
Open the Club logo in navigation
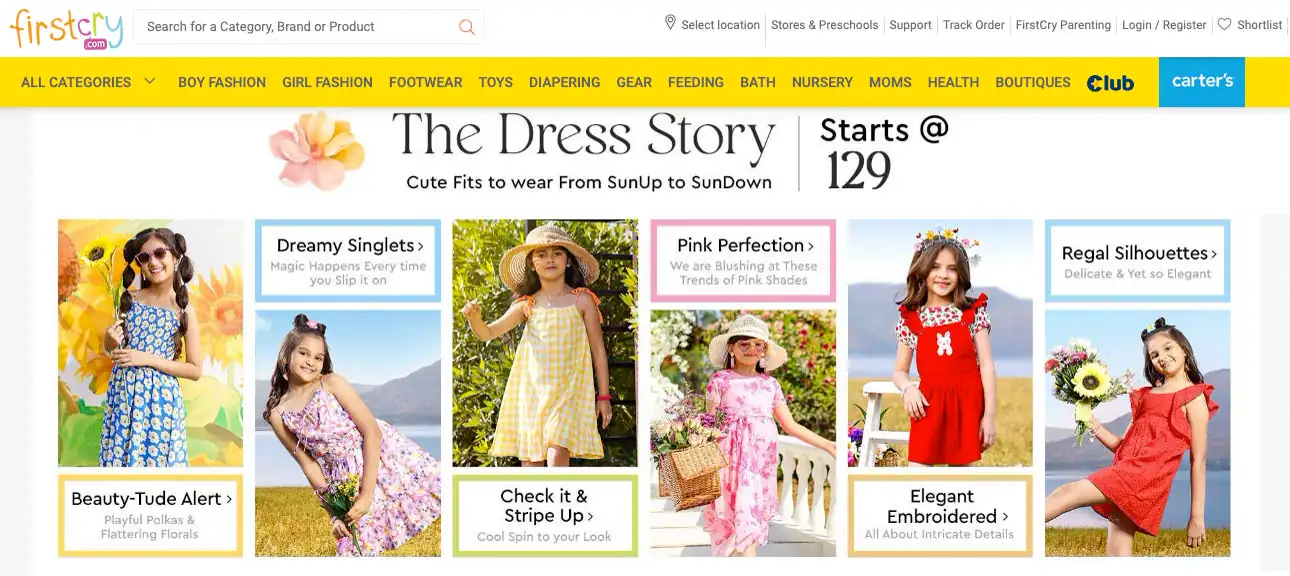click(x=1110, y=83)
